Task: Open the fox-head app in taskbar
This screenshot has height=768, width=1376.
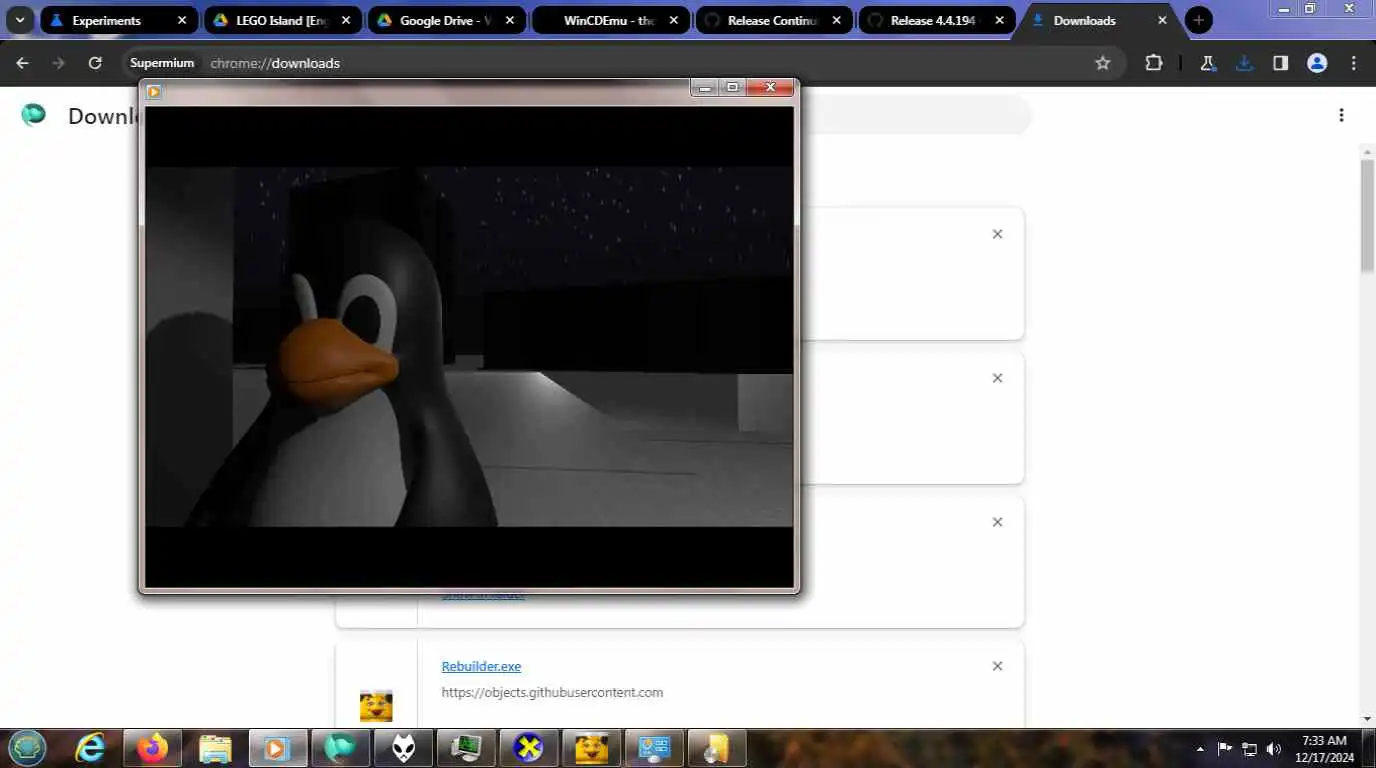Action: (403, 748)
